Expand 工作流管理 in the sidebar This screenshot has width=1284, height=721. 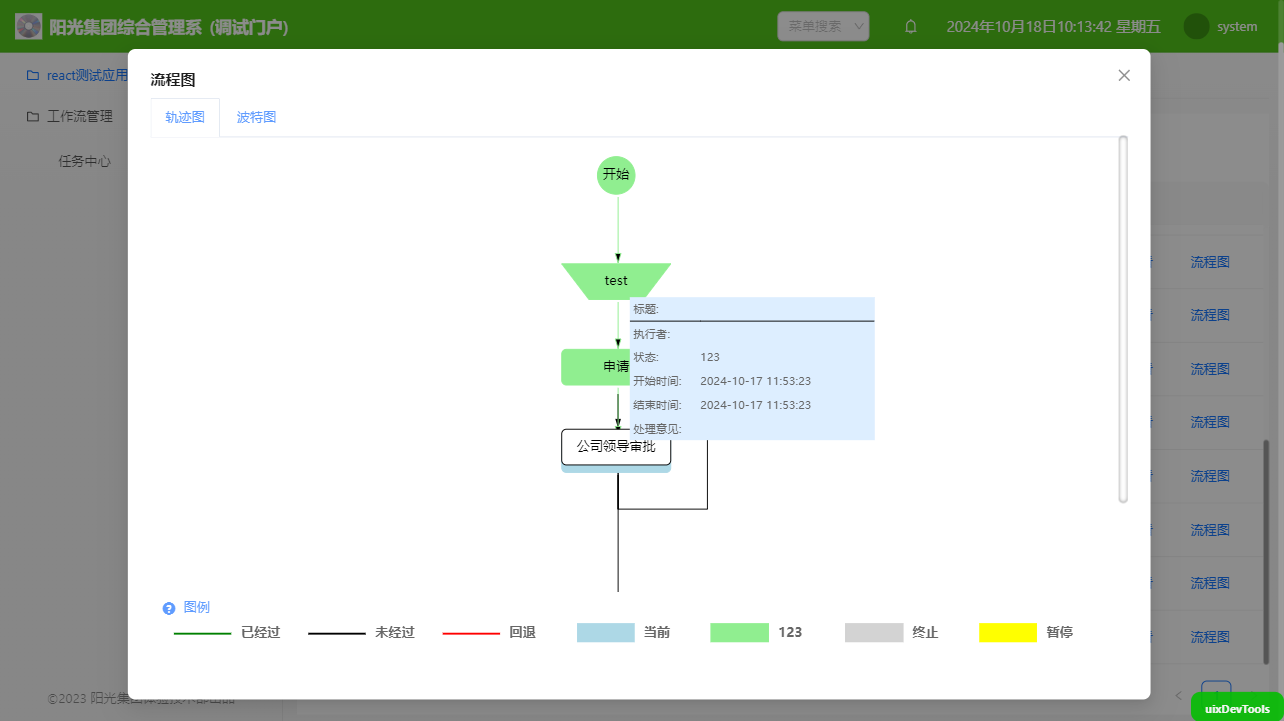[80, 116]
